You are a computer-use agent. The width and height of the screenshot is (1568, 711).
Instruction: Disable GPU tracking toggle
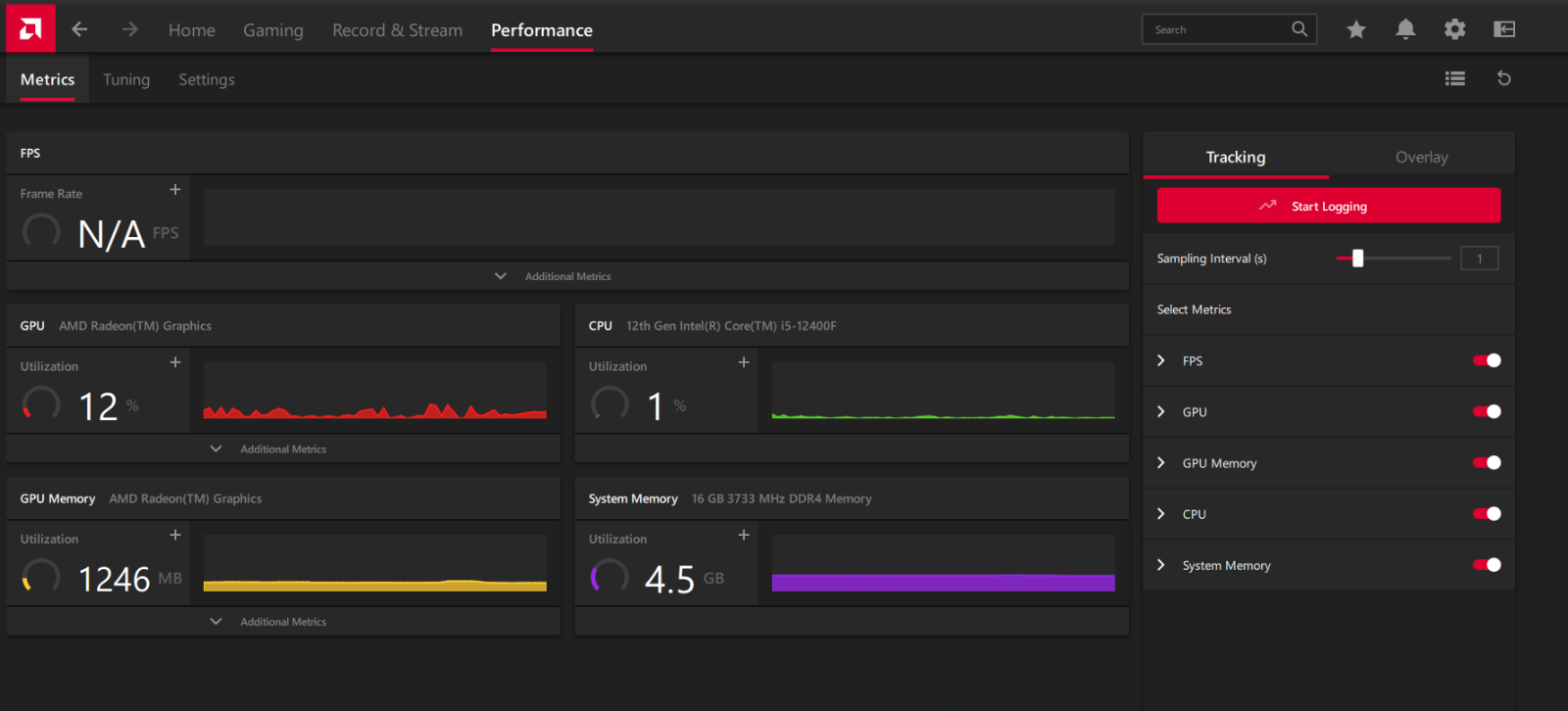(1487, 411)
